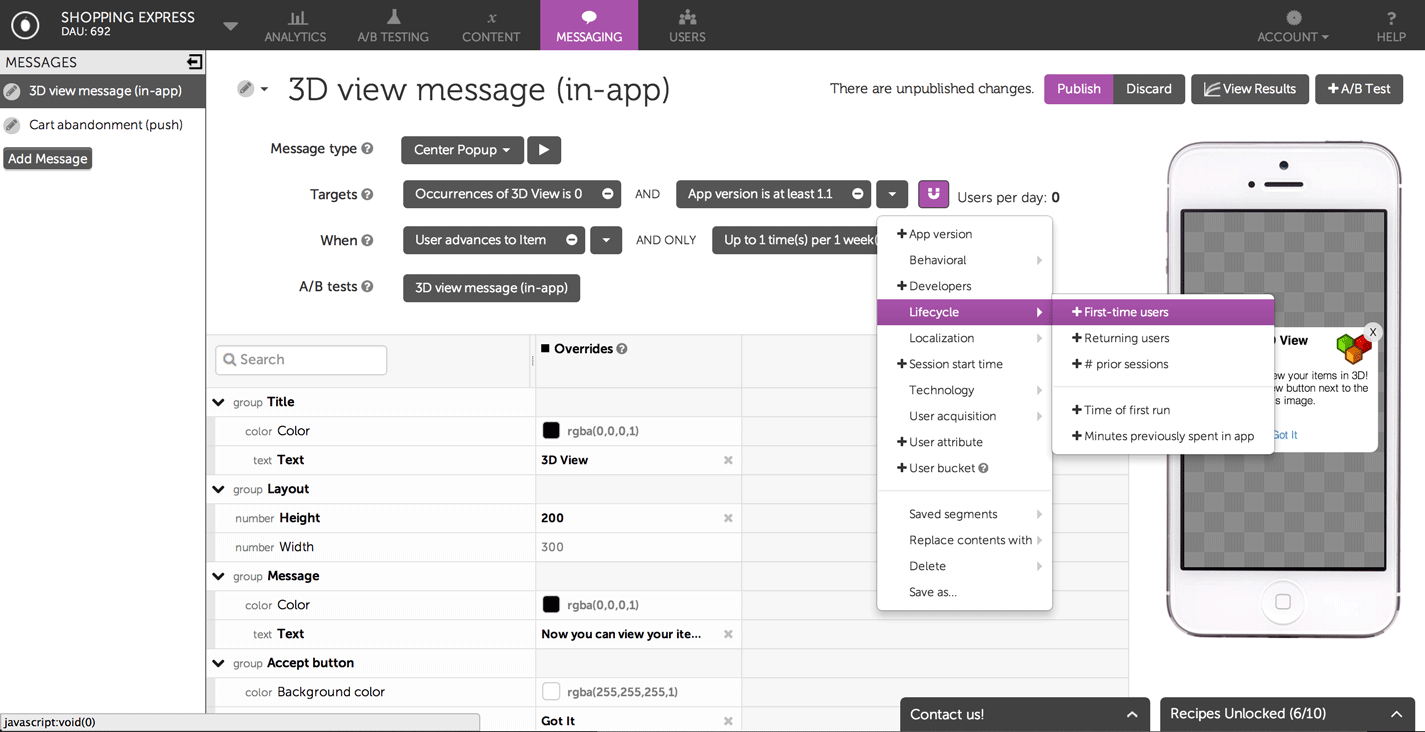1425x732 pixels.
Task: Open the Center Popup message type dropdown
Action: 462,150
